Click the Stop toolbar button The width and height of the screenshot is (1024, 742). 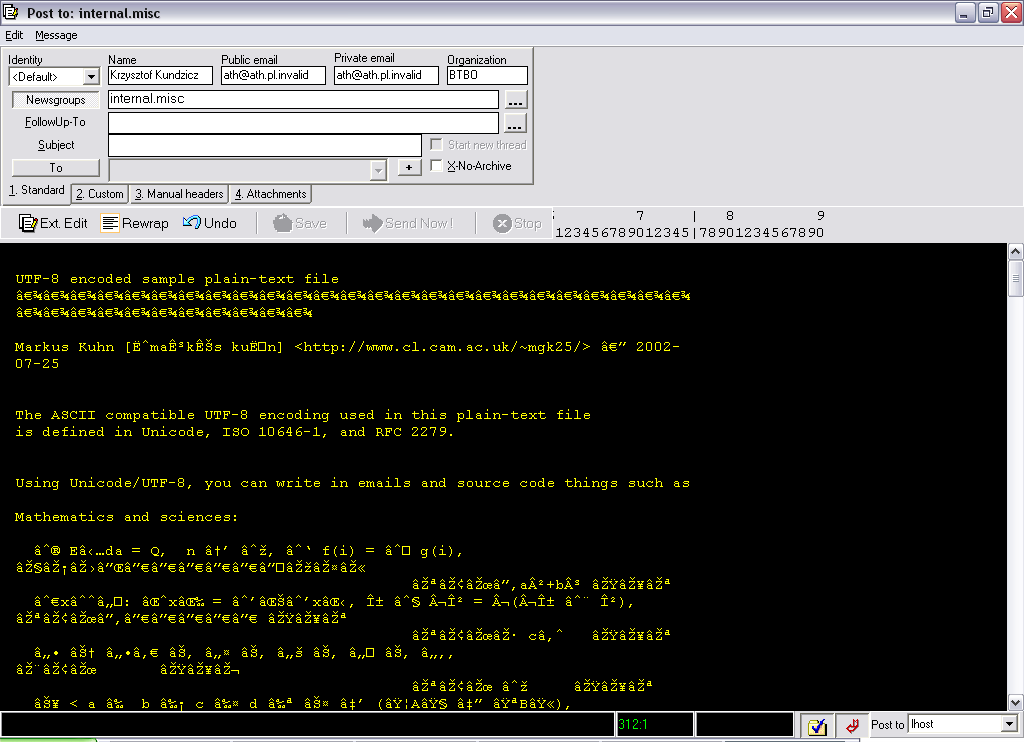coord(517,223)
